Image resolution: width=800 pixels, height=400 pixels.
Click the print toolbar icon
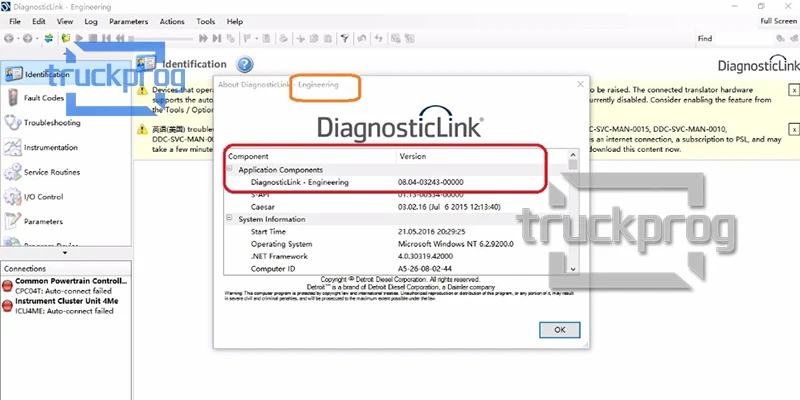tap(283, 38)
